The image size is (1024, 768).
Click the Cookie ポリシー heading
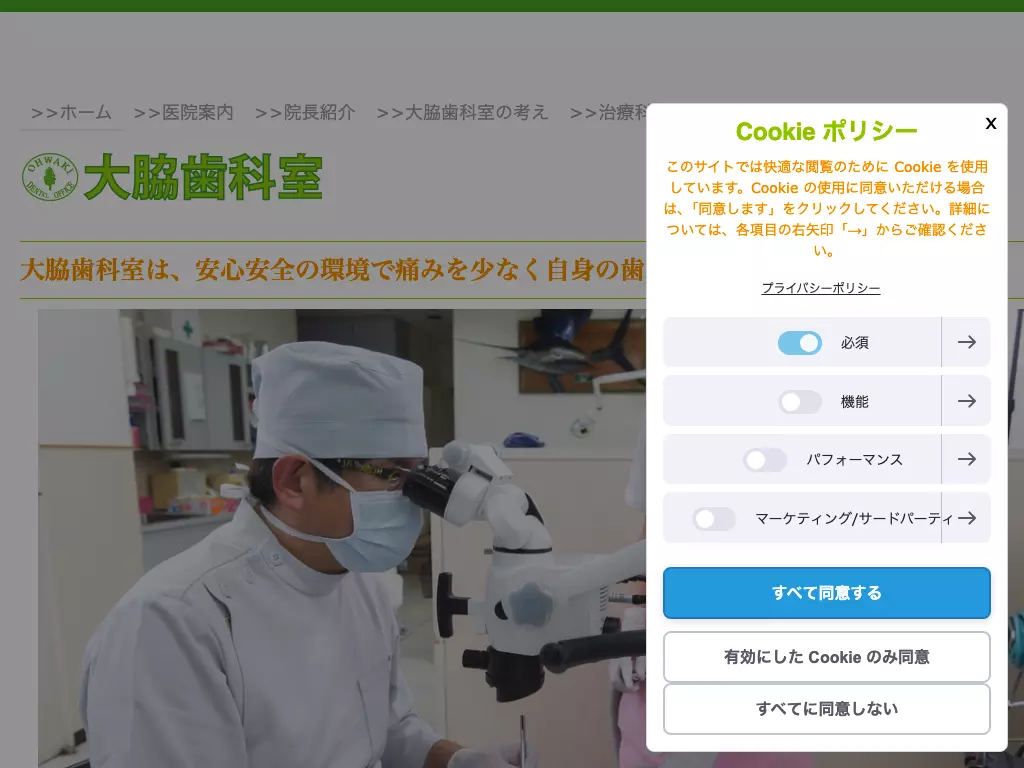pyautogui.click(x=827, y=131)
